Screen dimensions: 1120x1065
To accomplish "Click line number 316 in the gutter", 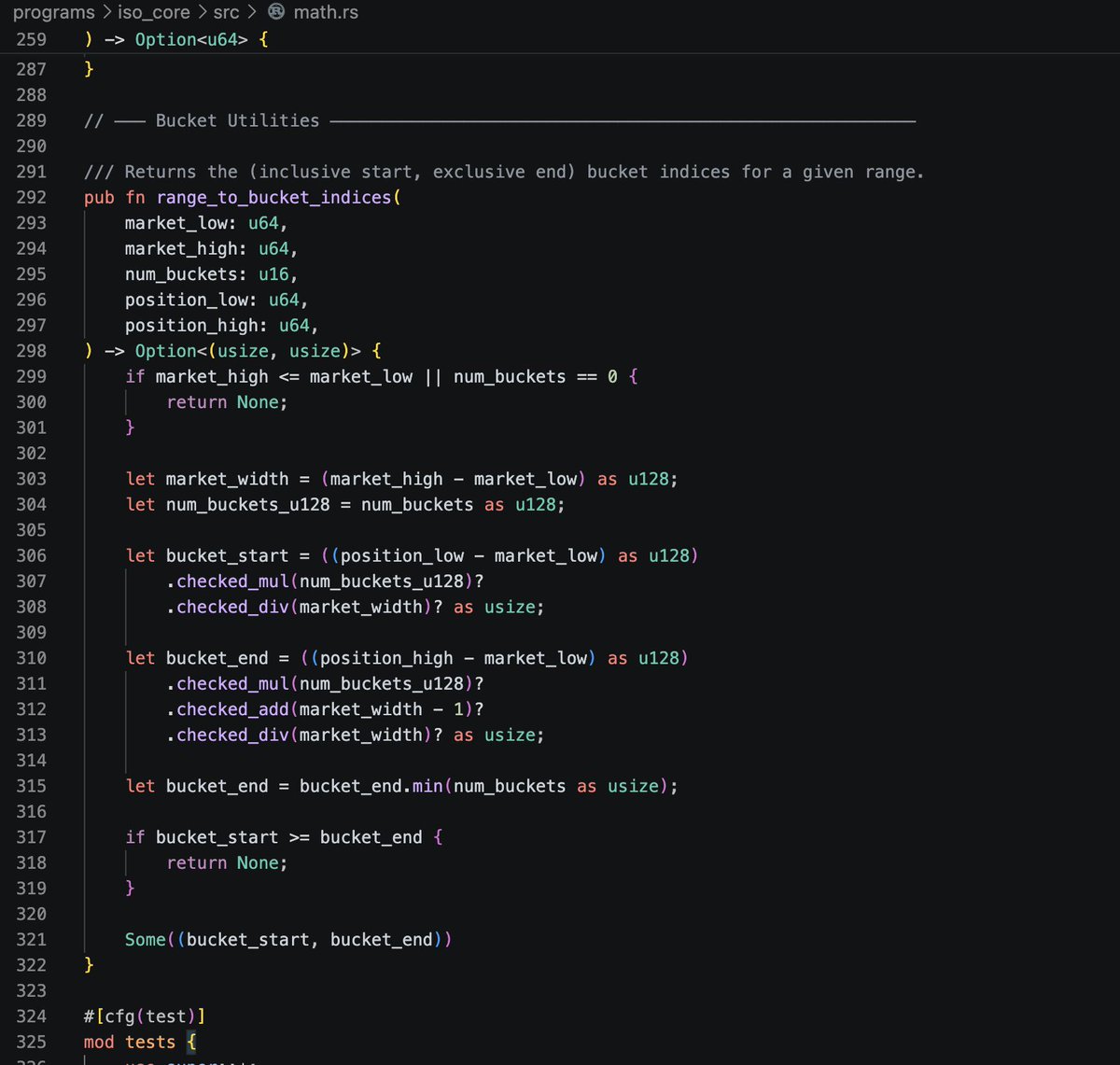I will pos(31,812).
